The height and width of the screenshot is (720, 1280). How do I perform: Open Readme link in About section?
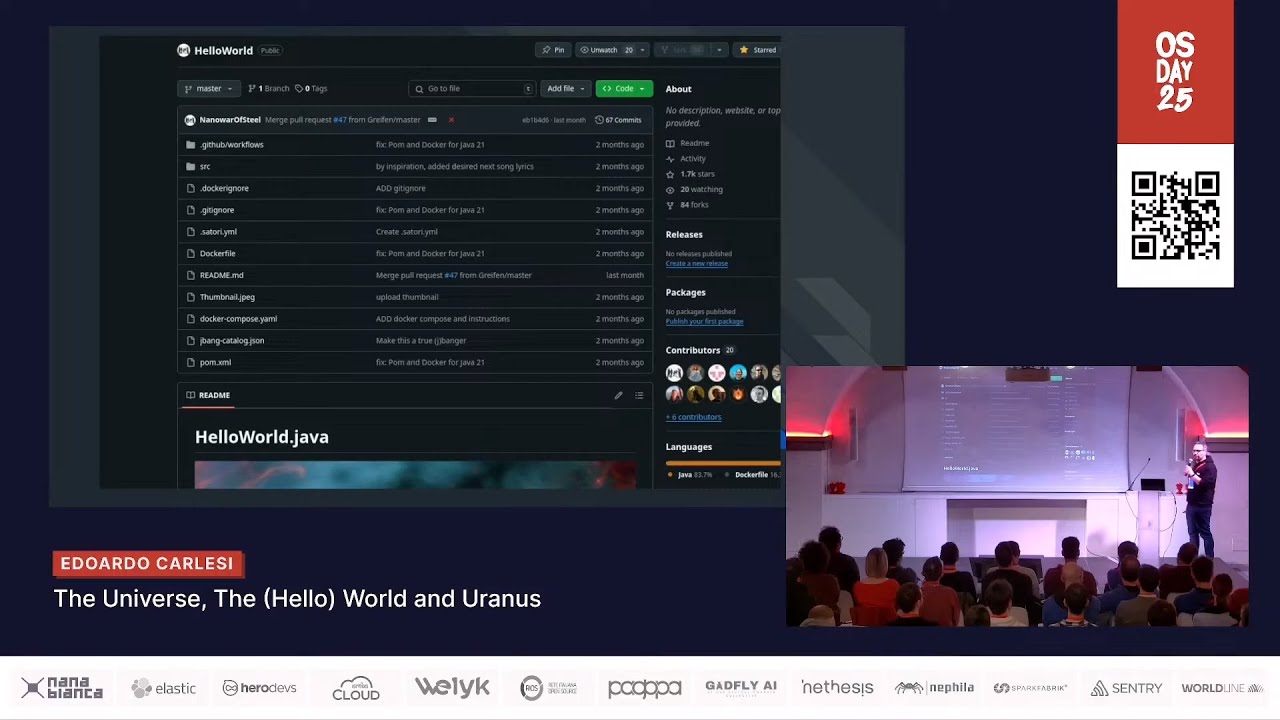coord(688,143)
